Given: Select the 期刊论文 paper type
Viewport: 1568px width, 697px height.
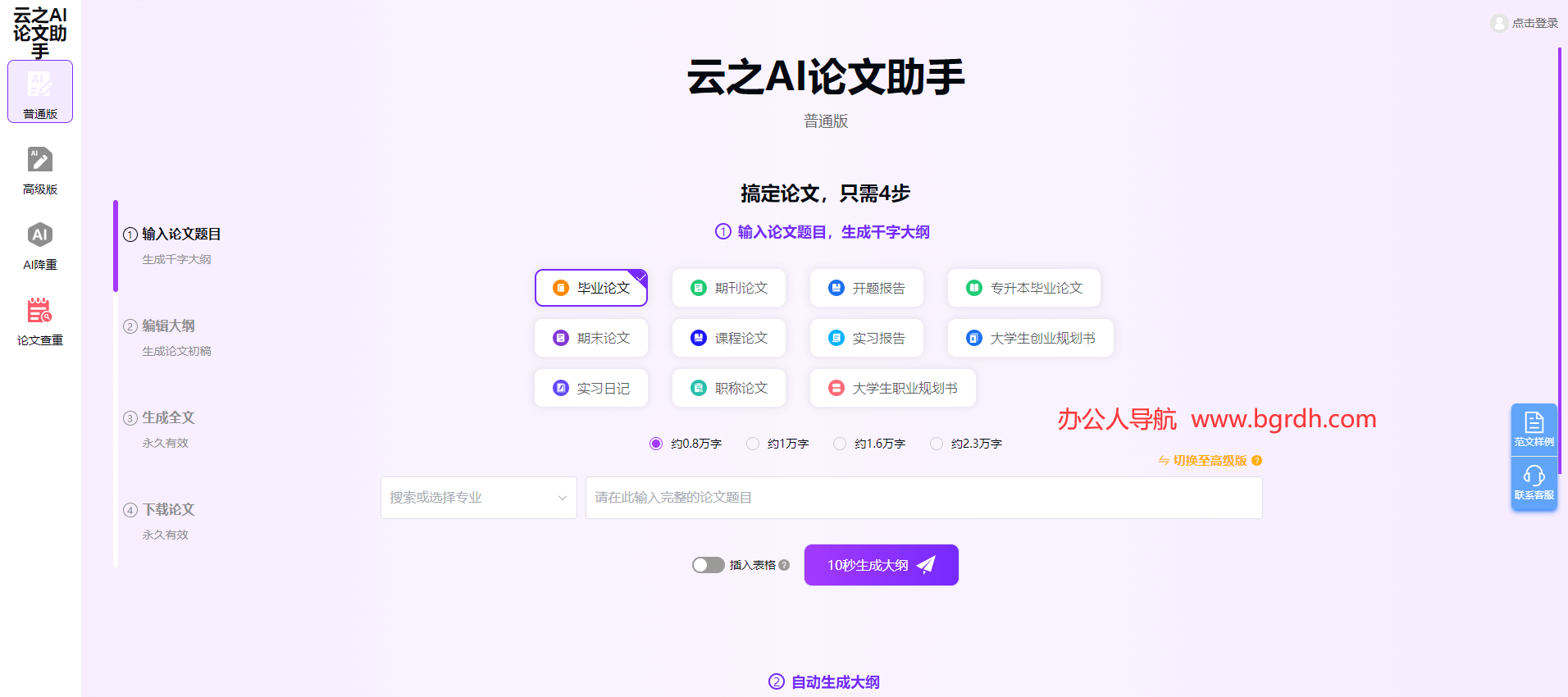Looking at the screenshot, I should tap(729, 288).
